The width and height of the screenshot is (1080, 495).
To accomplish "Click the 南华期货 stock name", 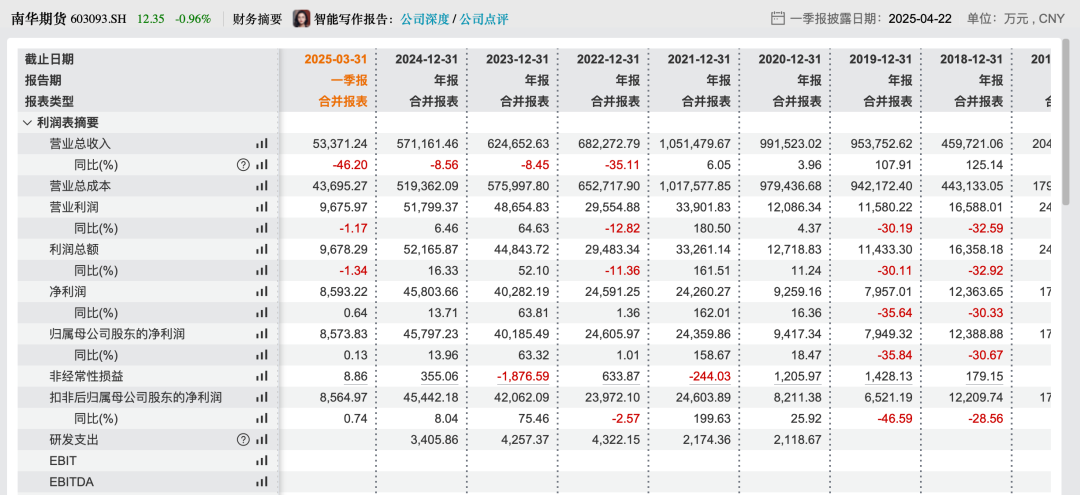I will pyautogui.click(x=39, y=19).
